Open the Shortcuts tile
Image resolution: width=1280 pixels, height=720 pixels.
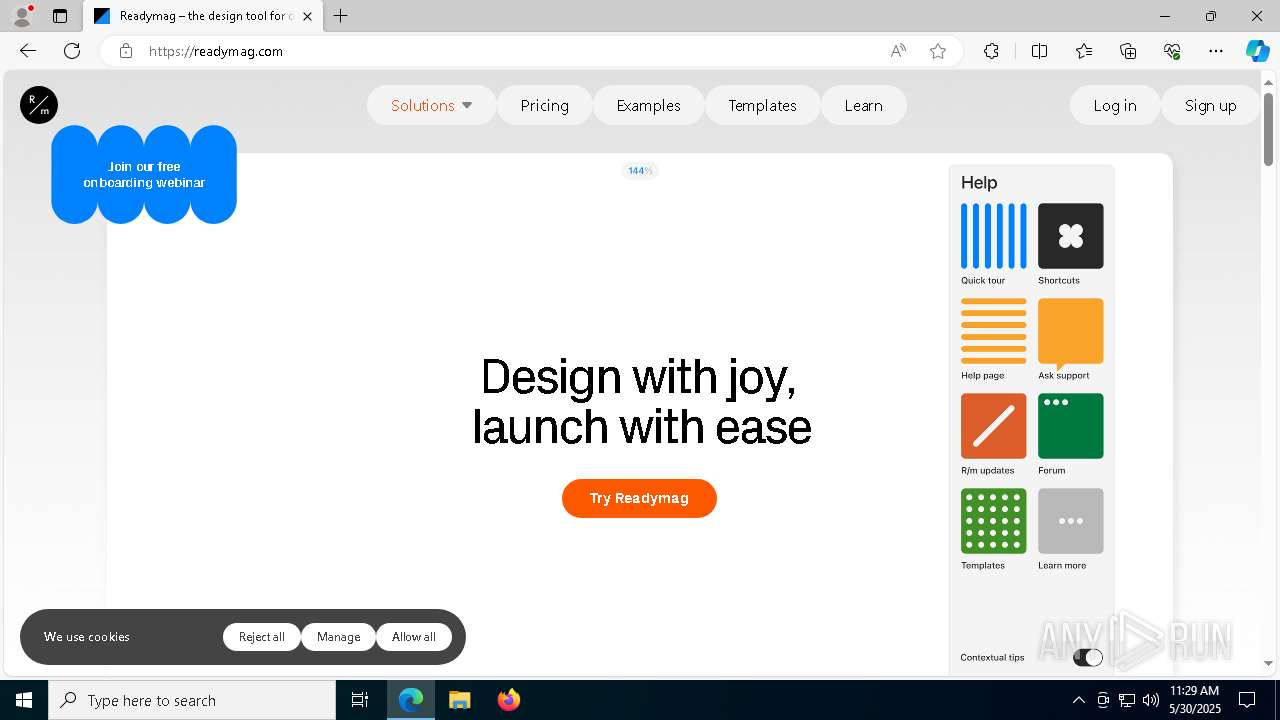tap(1070, 236)
